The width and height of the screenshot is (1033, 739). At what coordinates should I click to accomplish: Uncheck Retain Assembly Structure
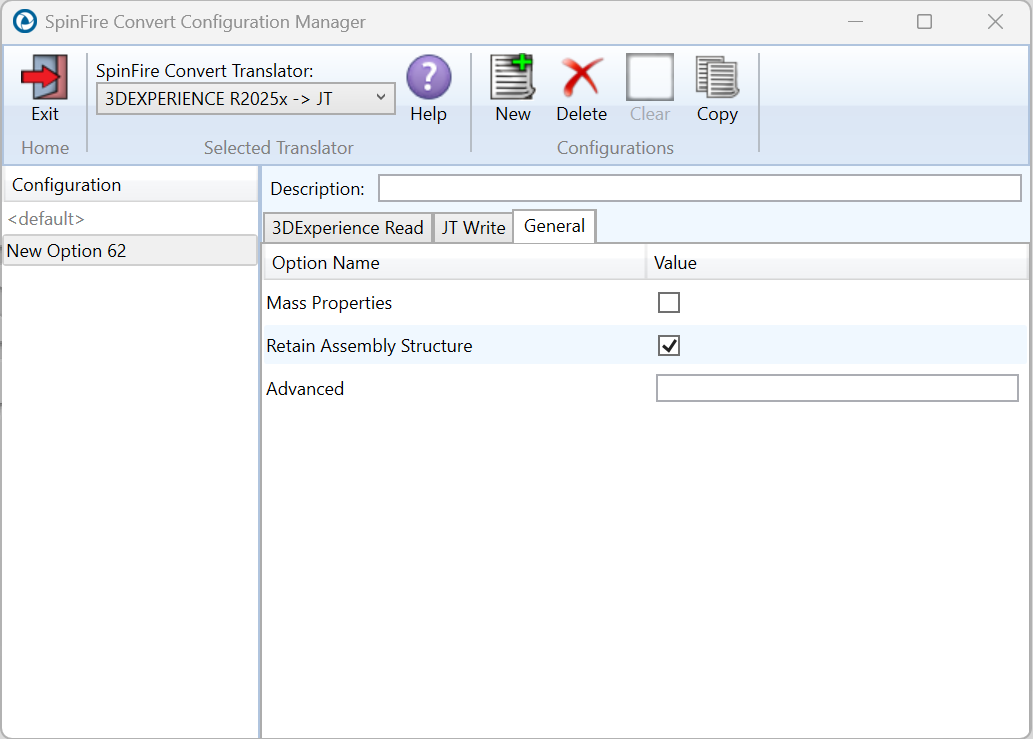pyautogui.click(x=669, y=346)
